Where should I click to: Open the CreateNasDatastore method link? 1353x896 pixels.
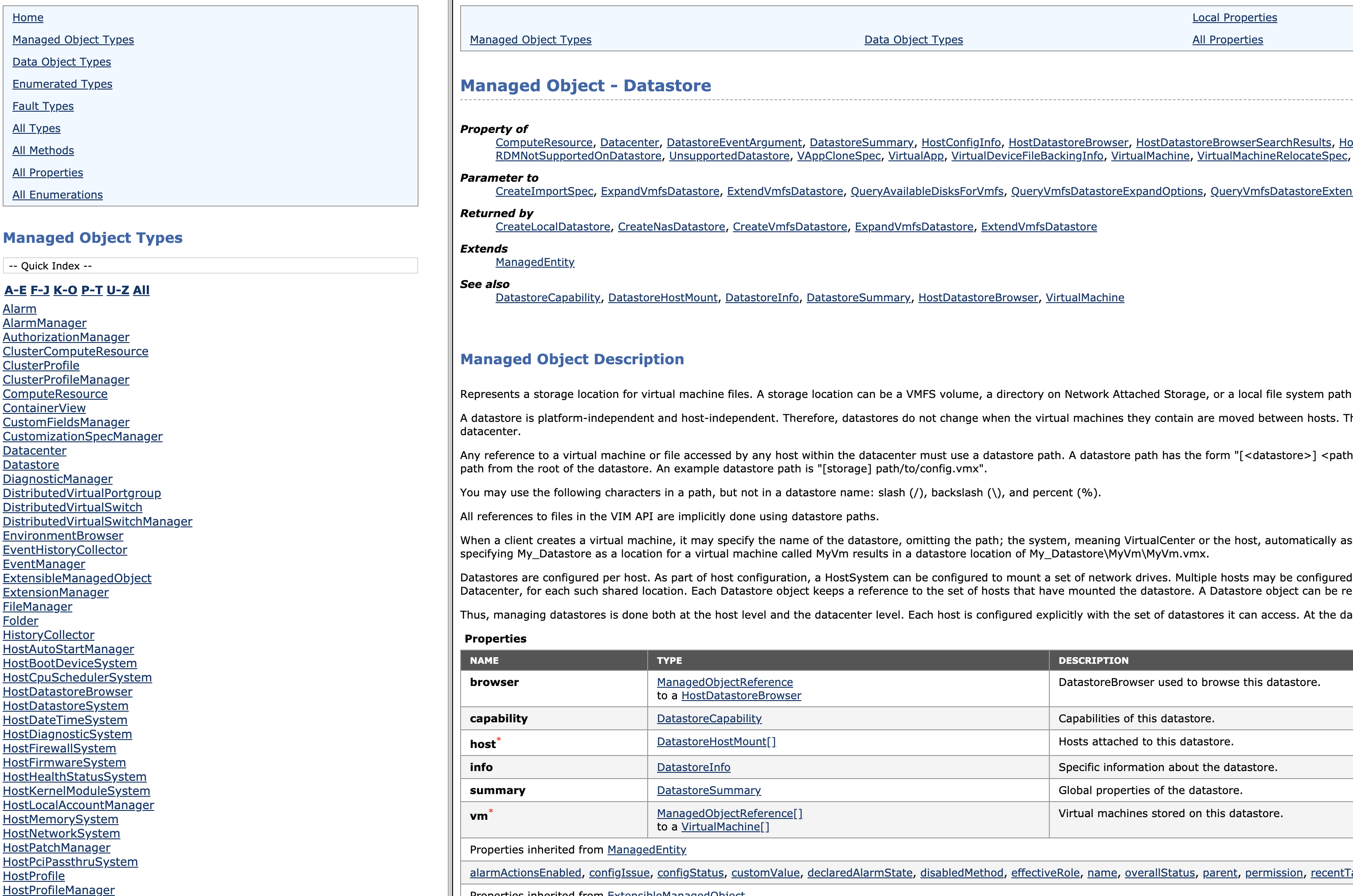tap(671, 227)
